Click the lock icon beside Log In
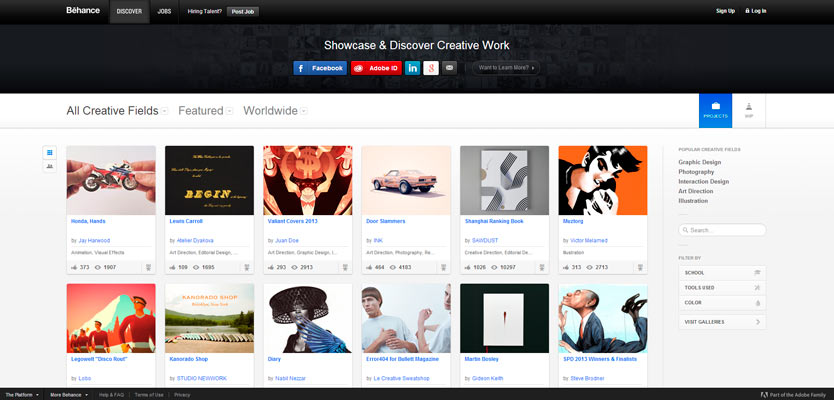Image resolution: width=834 pixels, height=400 pixels. click(x=747, y=11)
